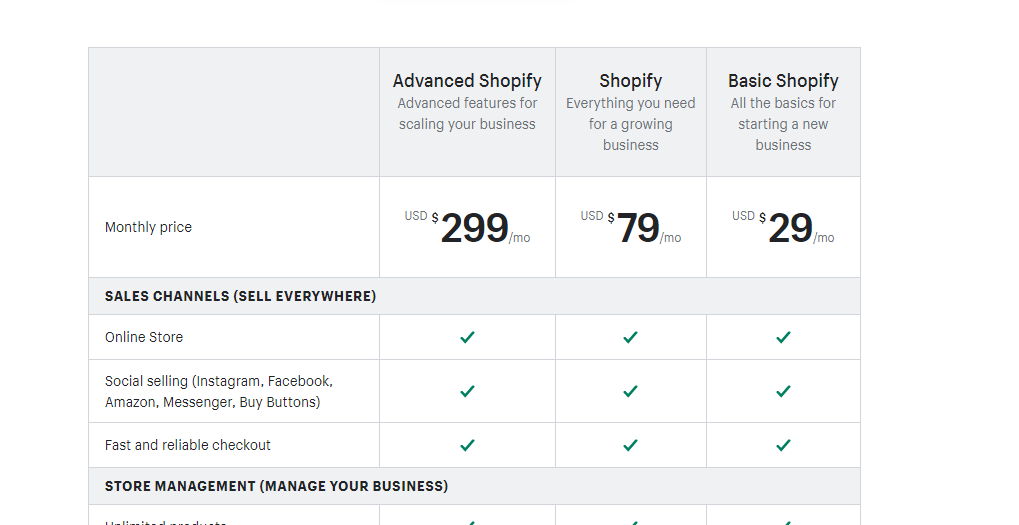The height and width of the screenshot is (525, 1019).
Task: Click Online Store checkmark under Shopify plan
Action: 630,337
